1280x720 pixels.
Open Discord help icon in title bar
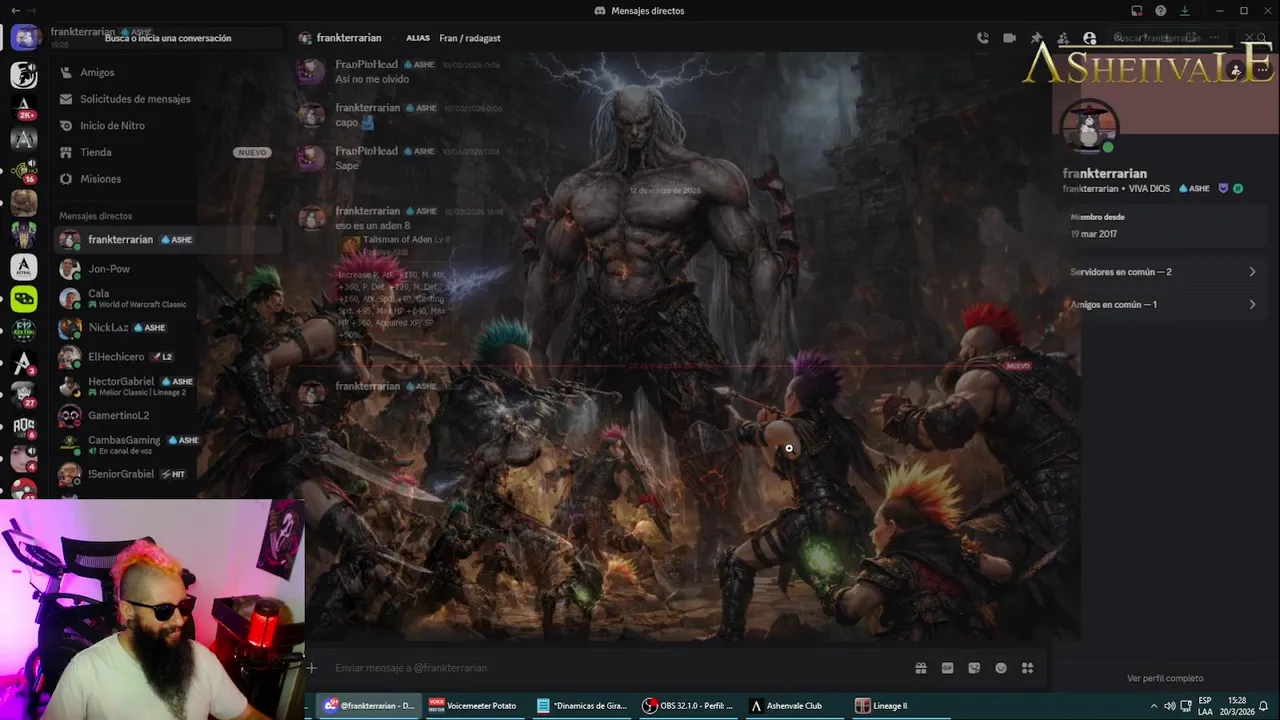[x=1160, y=11]
